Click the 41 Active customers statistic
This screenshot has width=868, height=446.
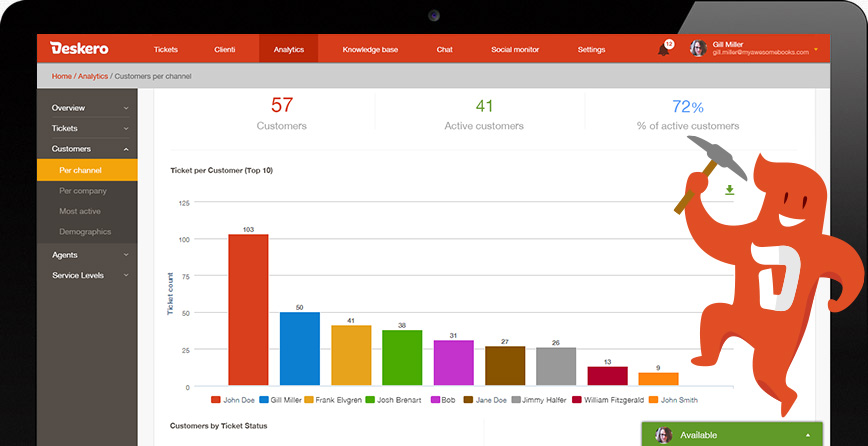[484, 113]
